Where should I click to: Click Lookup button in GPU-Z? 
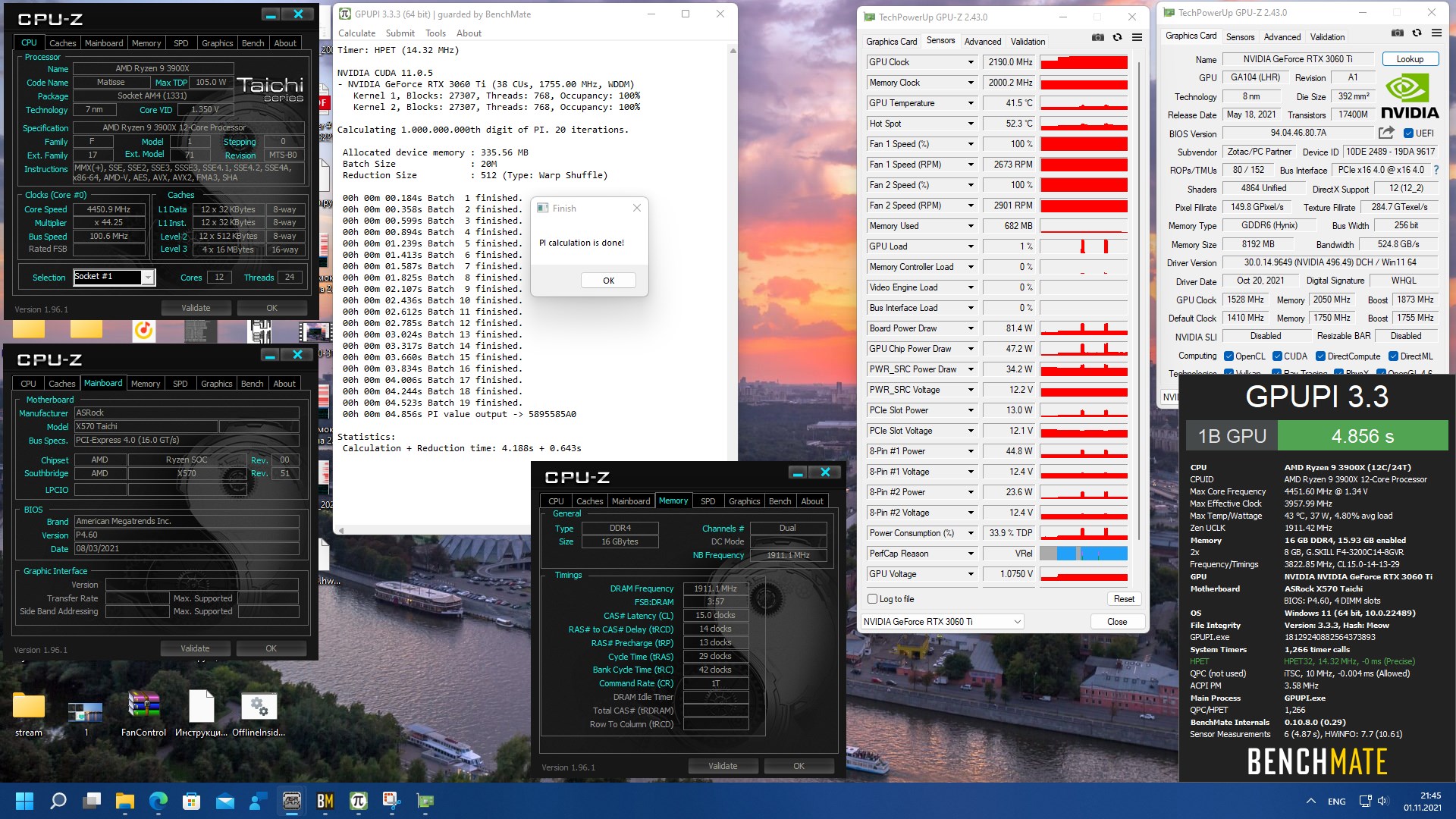(x=1410, y=59)
